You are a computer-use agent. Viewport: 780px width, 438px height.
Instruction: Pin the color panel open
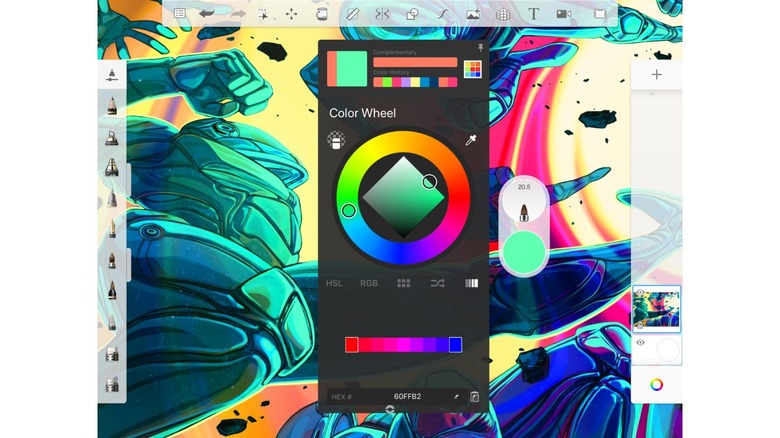coord(480,48)
